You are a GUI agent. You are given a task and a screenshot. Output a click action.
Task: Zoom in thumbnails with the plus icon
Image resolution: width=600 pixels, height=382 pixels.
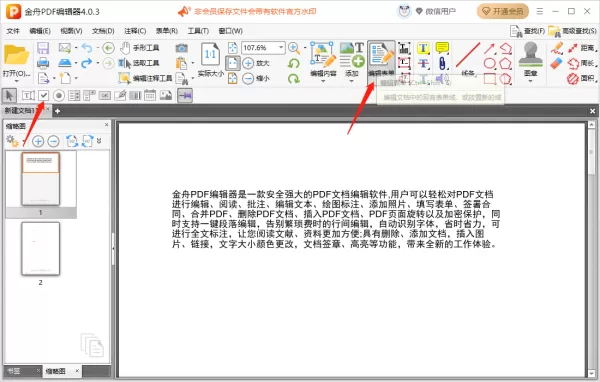pos(38,141)
